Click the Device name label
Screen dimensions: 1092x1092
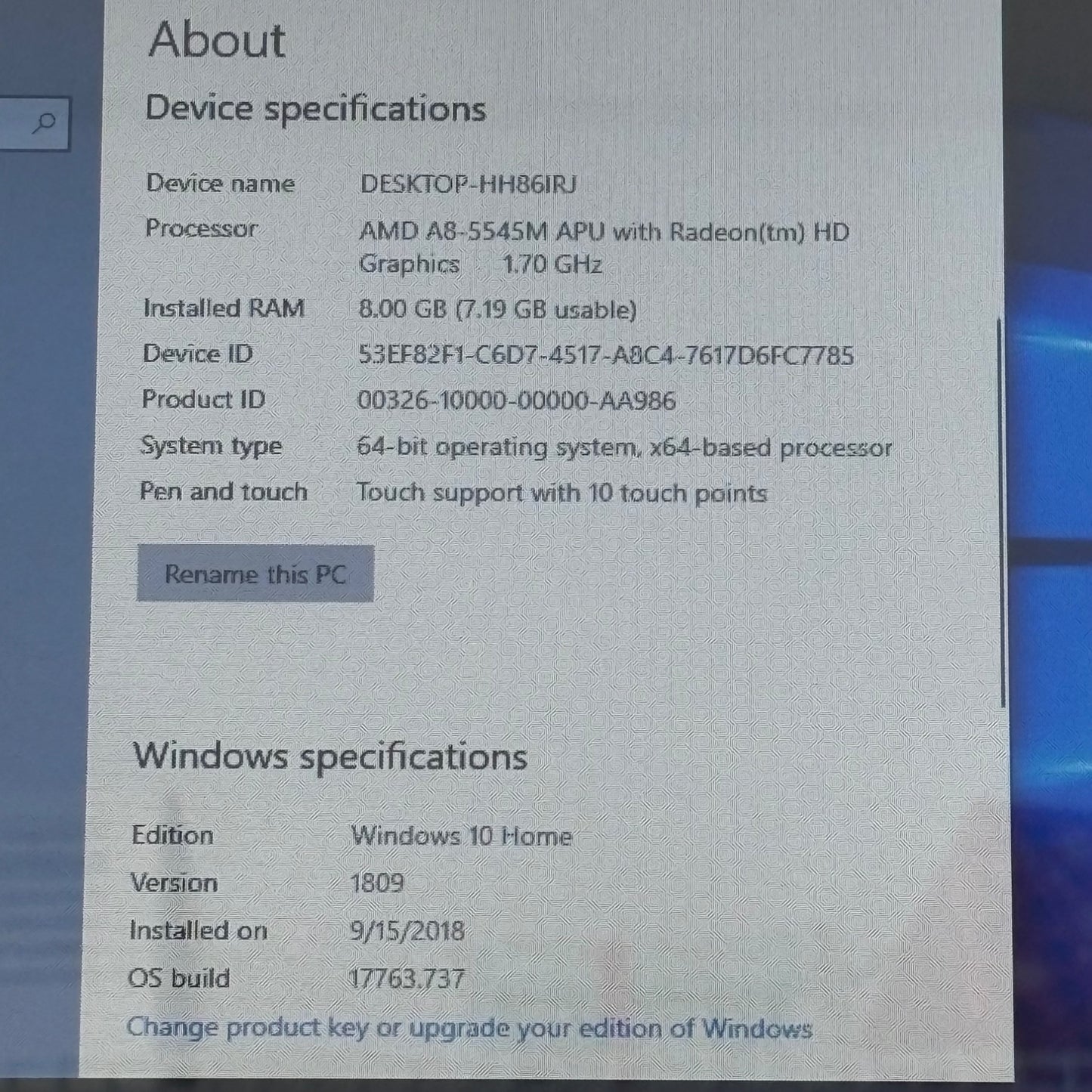pos(220,183)
